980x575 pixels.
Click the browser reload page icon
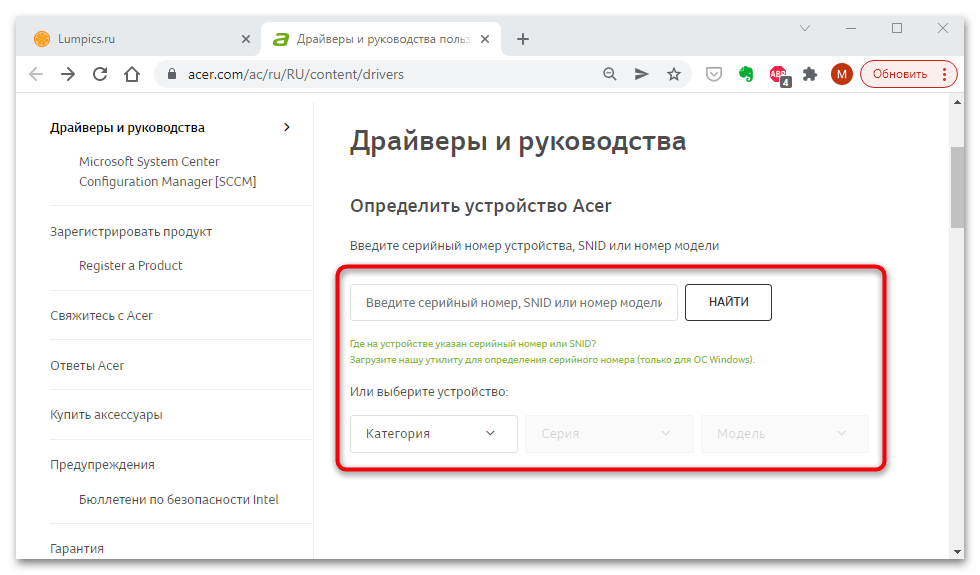[x=100, y=74]
